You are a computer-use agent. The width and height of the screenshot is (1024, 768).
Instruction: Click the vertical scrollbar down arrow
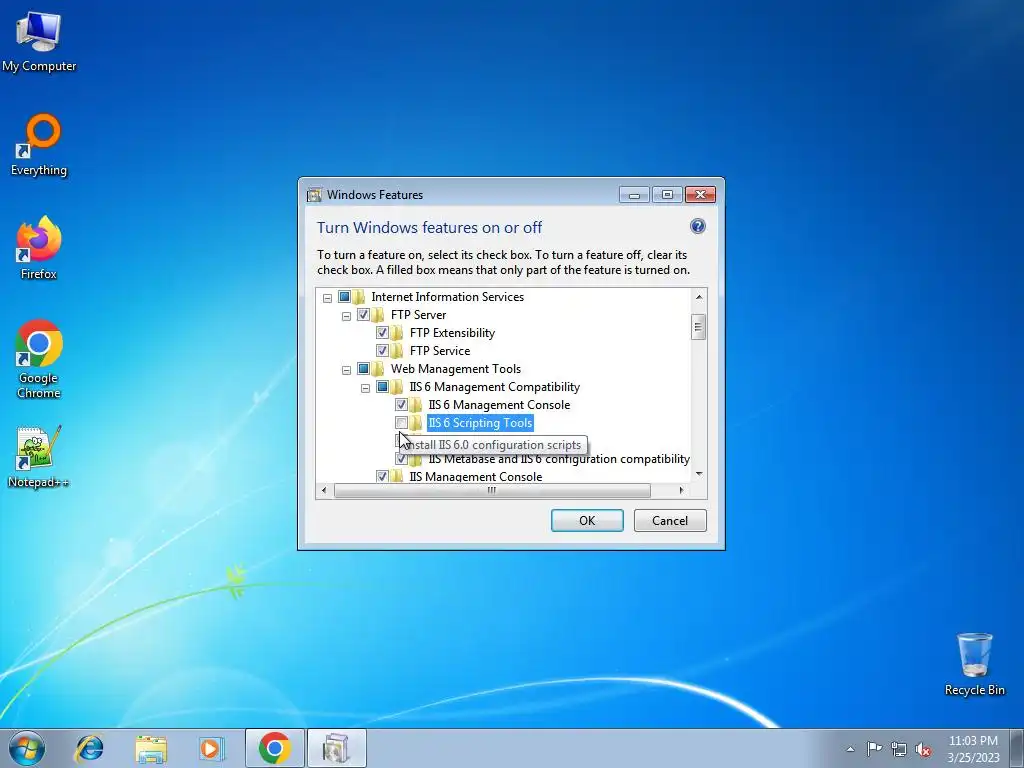pyautogui.click(x=699, y=473)
